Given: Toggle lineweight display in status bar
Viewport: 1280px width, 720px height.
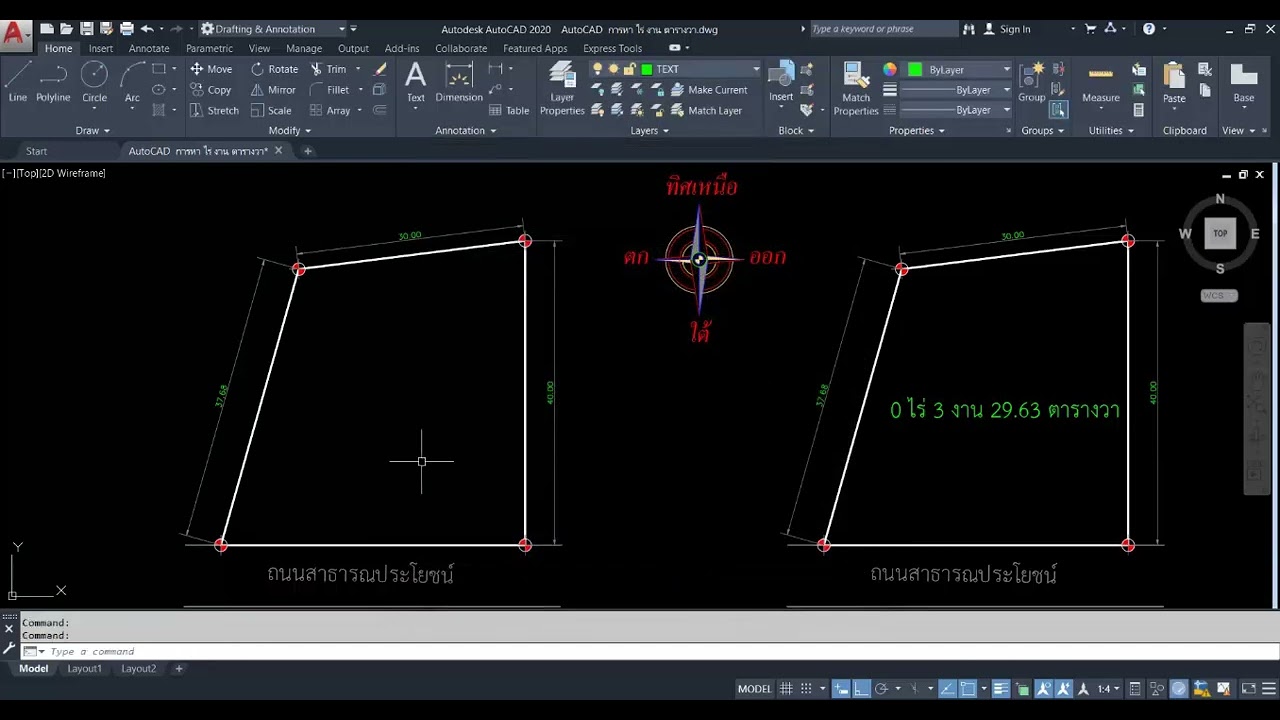Looking at the screenshot, I should [1001, 689].
